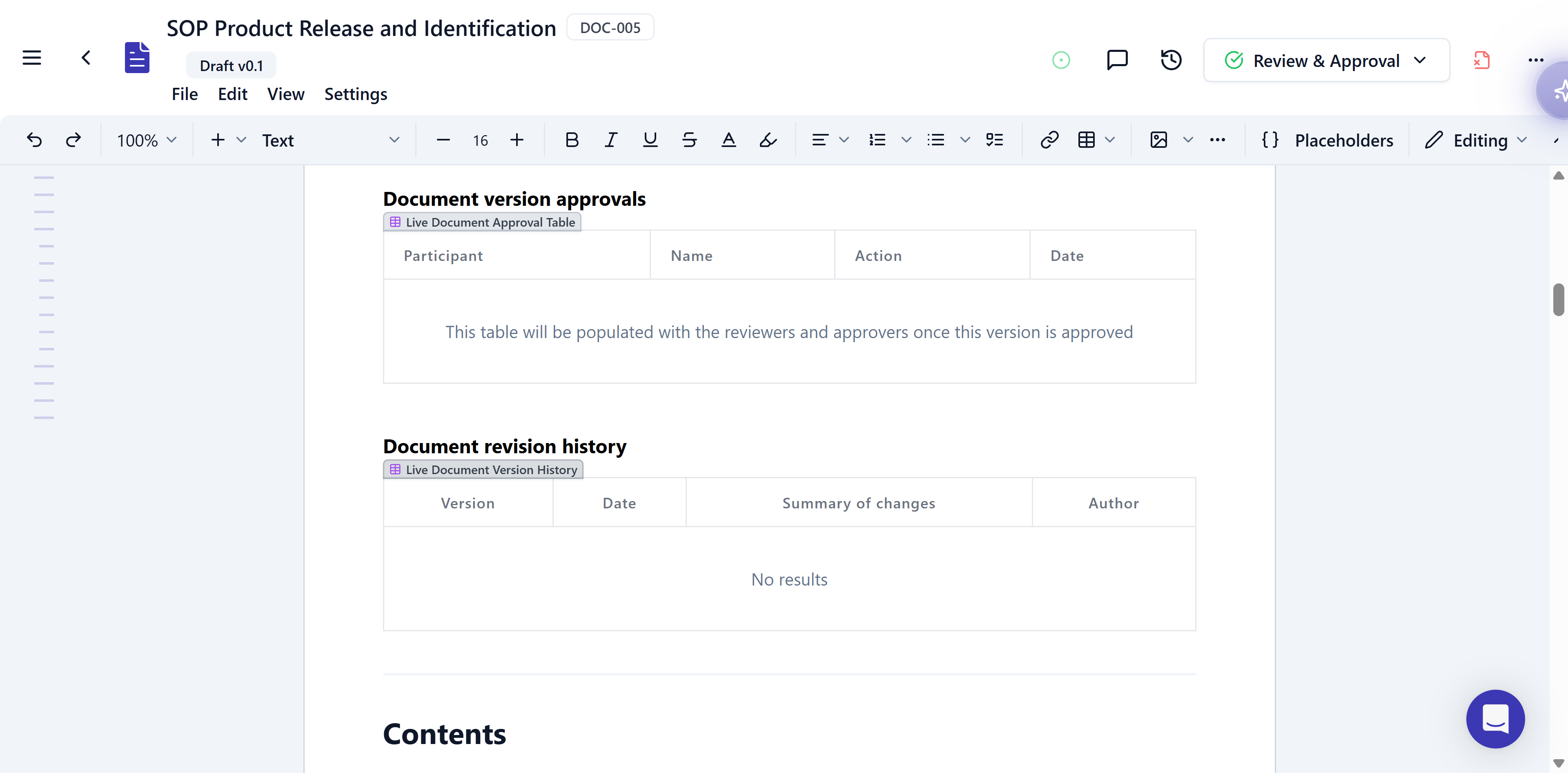Select the Live Document Version History tag

tap(483, 469)
